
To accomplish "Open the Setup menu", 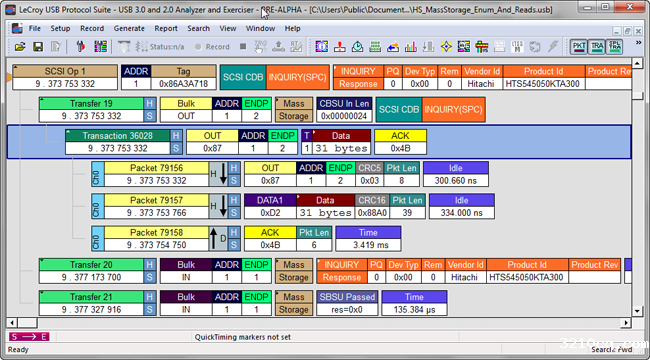I will (60, 29).
